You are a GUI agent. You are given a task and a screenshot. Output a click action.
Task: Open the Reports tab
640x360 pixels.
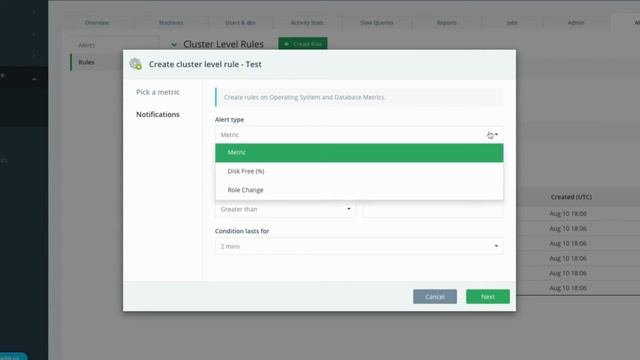[447, 23]
